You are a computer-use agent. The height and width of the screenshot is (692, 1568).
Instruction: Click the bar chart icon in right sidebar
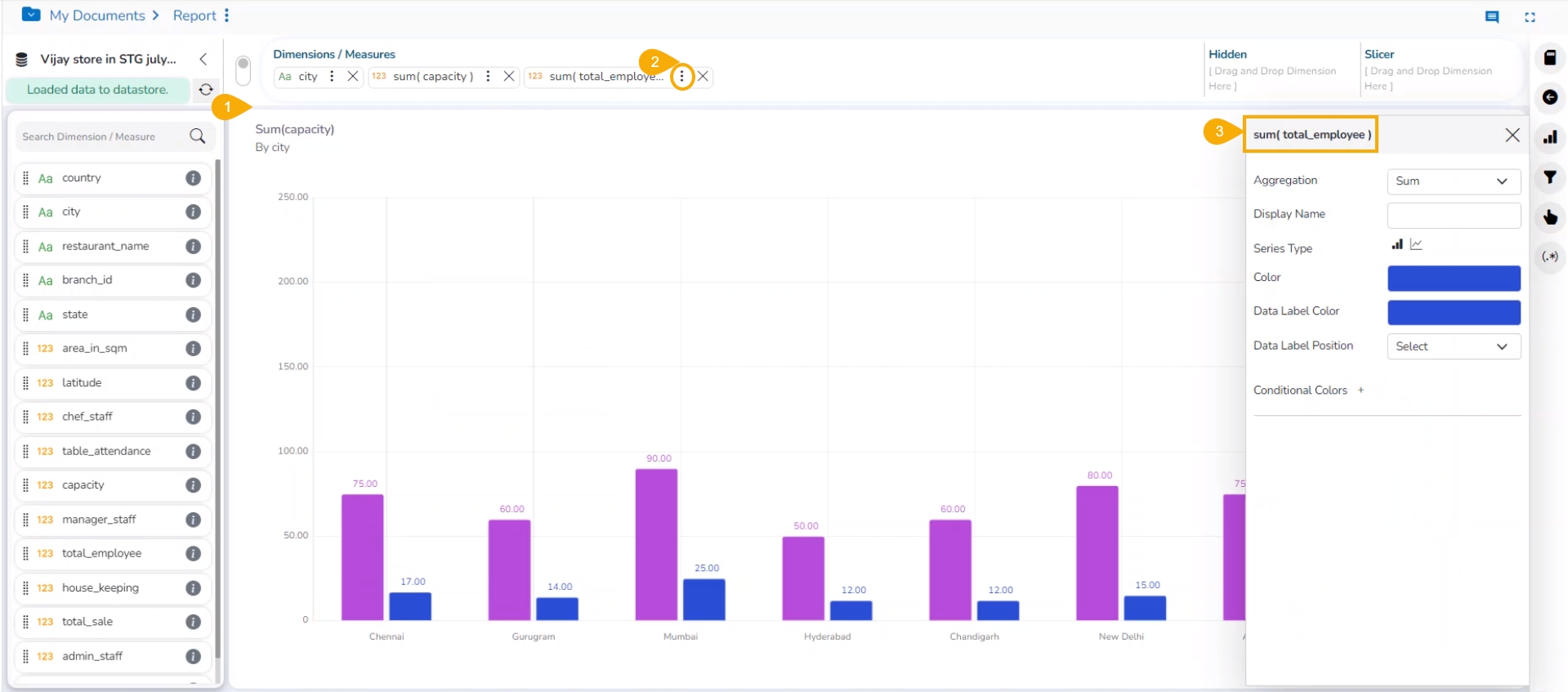point(1549,137)
